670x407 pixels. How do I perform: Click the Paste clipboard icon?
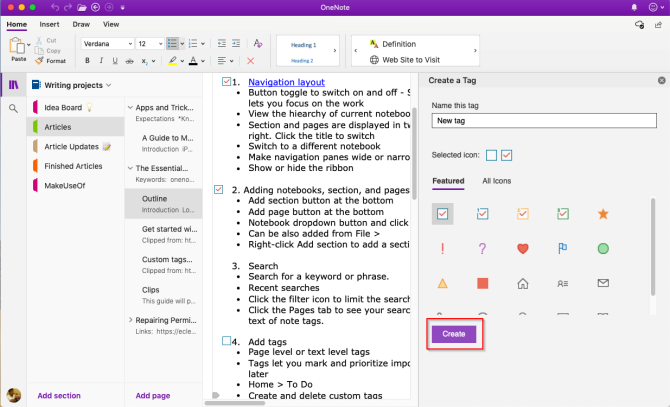click(x=17, y=45)
